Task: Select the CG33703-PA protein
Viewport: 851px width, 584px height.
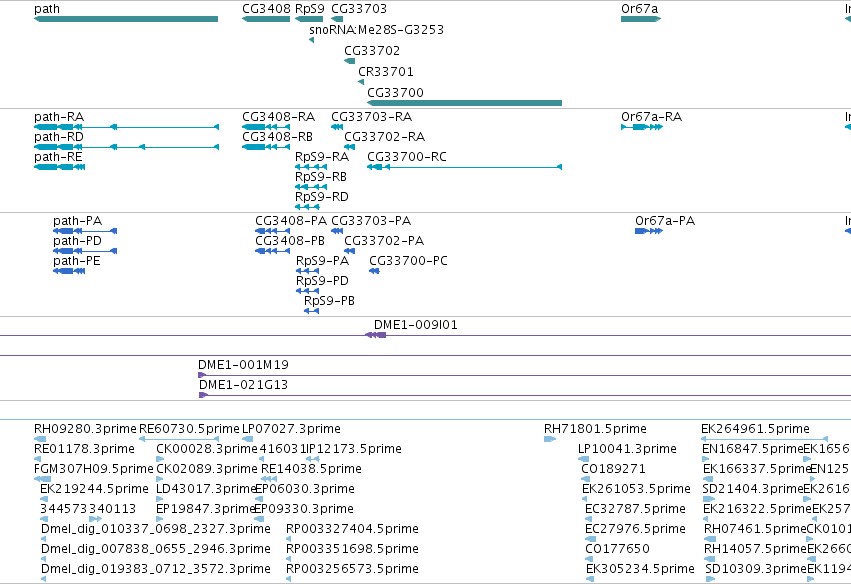Action: click(x=337, y=231)
